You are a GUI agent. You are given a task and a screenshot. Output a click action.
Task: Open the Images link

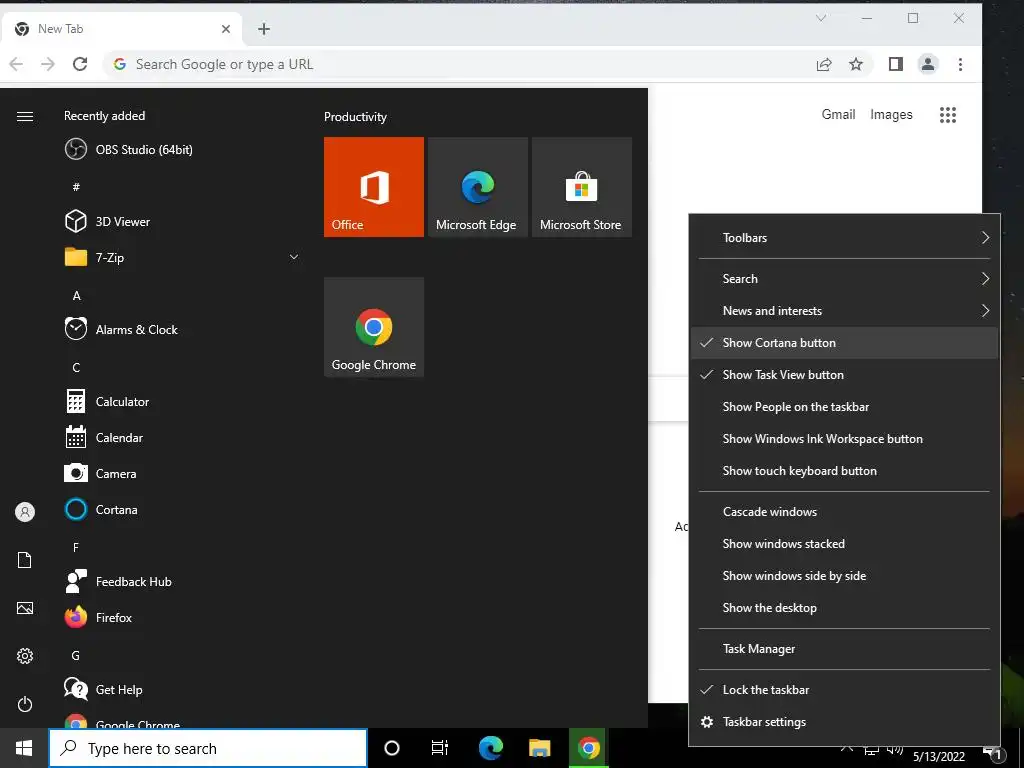pyautogui.click(x=891, y=114)
